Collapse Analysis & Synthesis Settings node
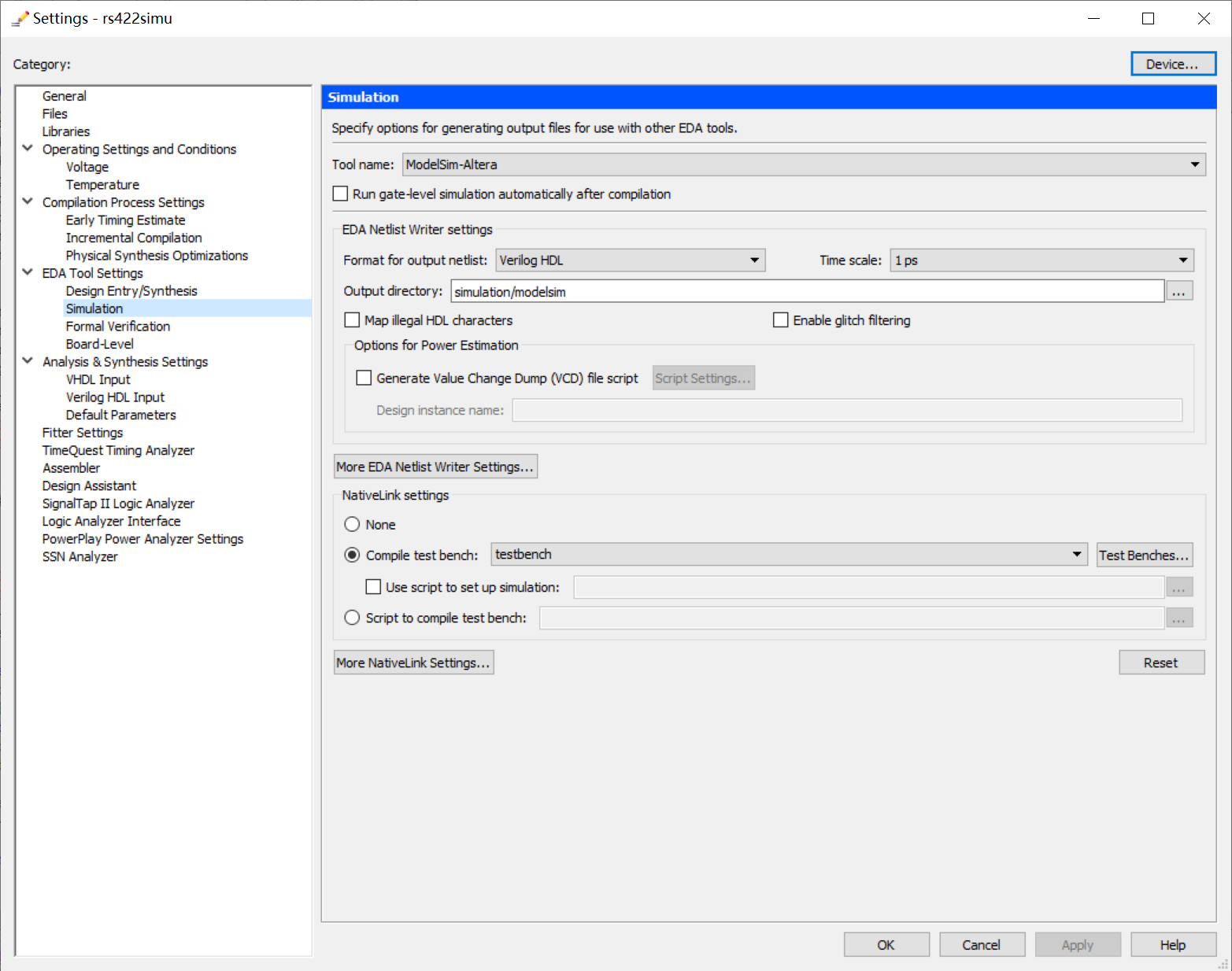Screen dimensions: 1232x971 click(28, 361)
